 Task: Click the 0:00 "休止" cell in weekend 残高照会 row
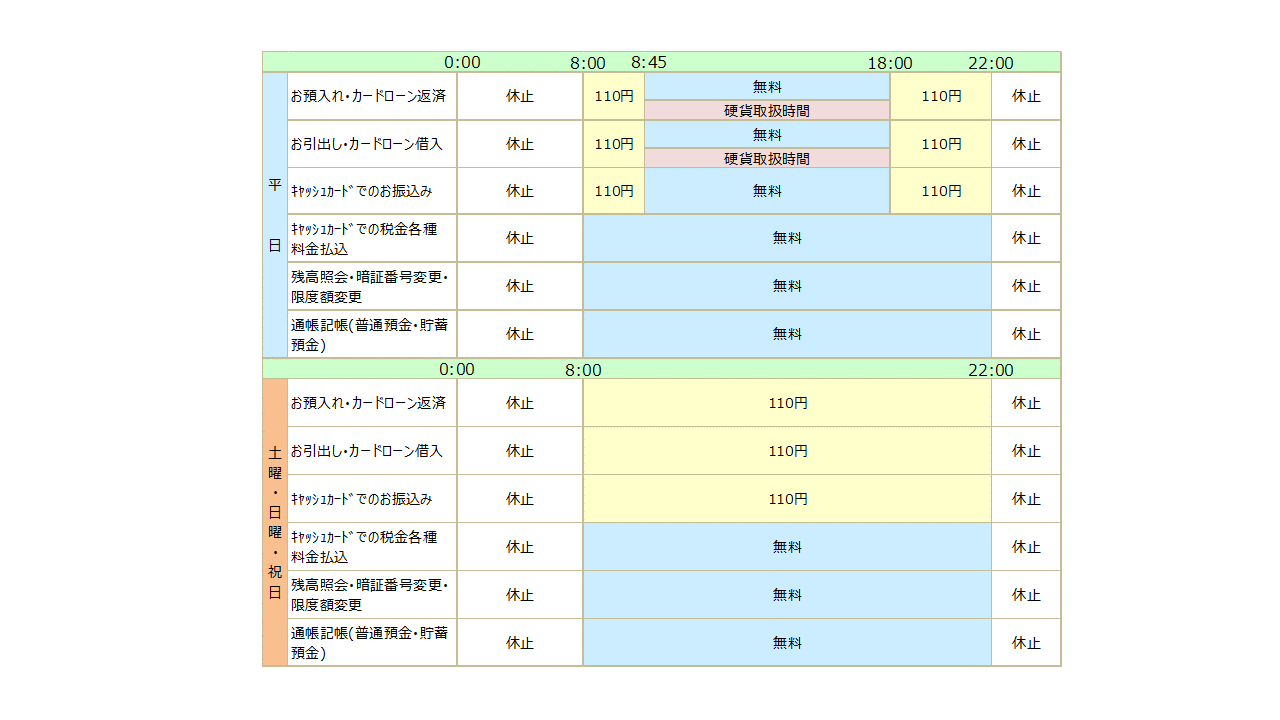(x=520, y=595)
